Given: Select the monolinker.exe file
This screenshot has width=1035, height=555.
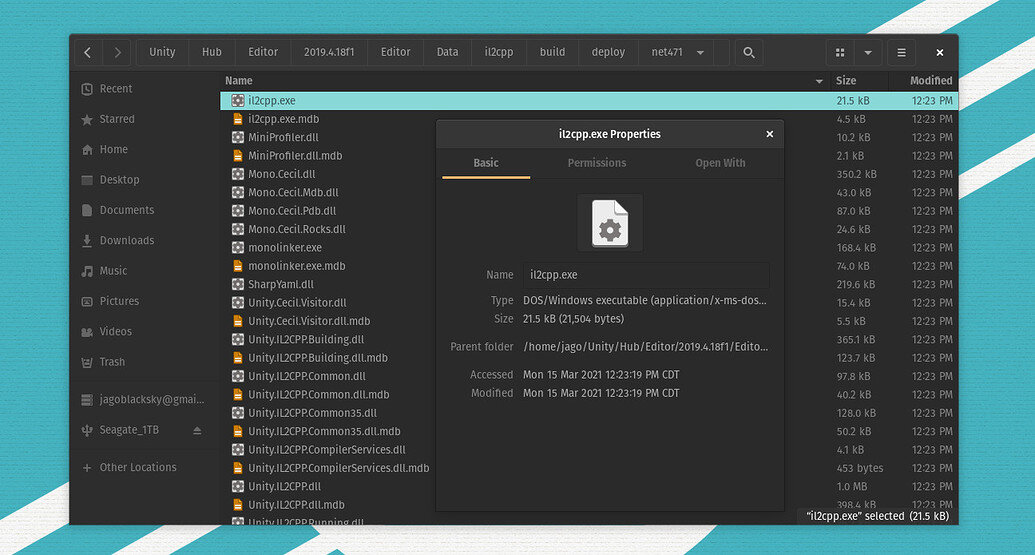Looking at the screenshot, I should [285, 248].
